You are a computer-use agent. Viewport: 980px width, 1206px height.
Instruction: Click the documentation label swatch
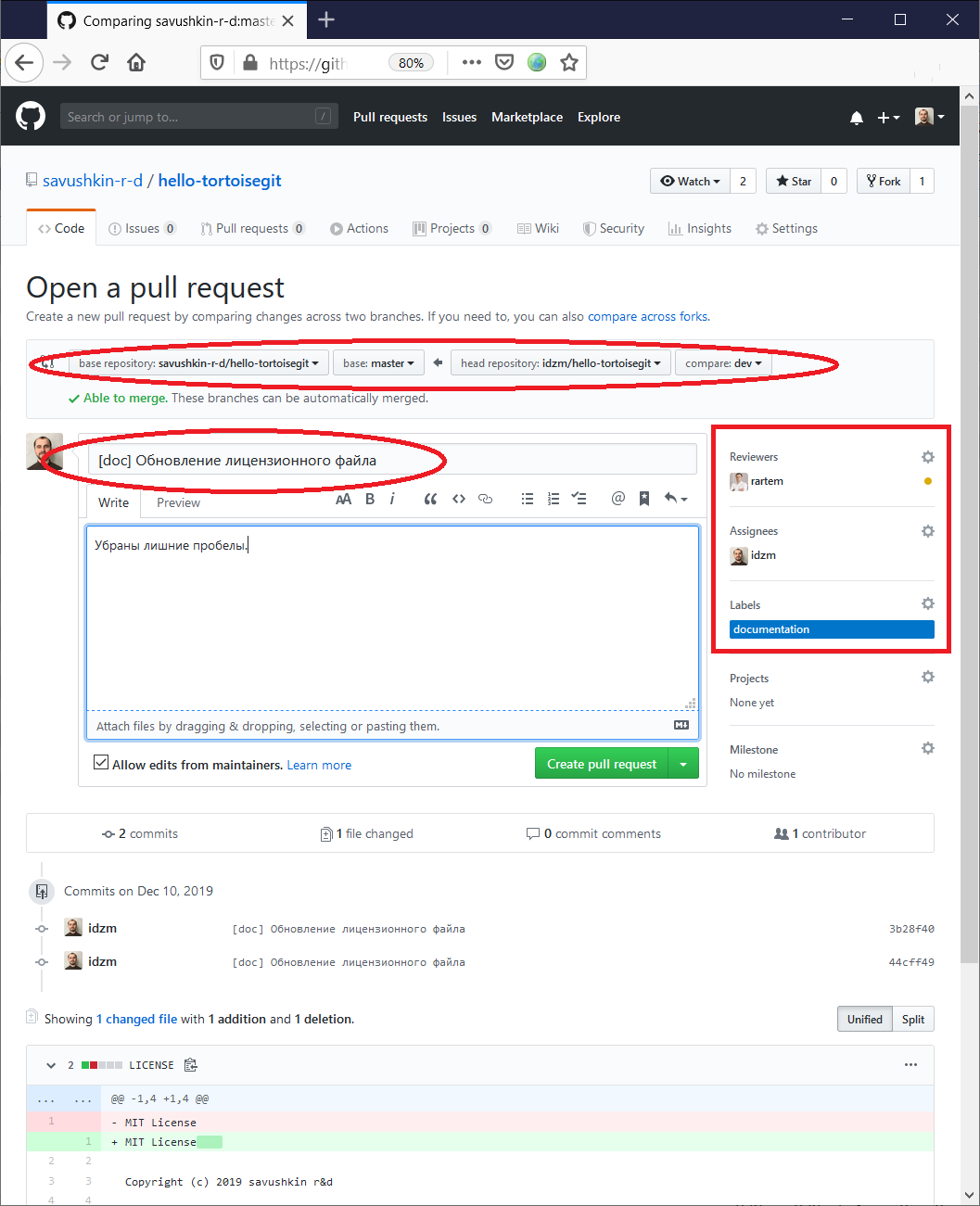(832, 629)
